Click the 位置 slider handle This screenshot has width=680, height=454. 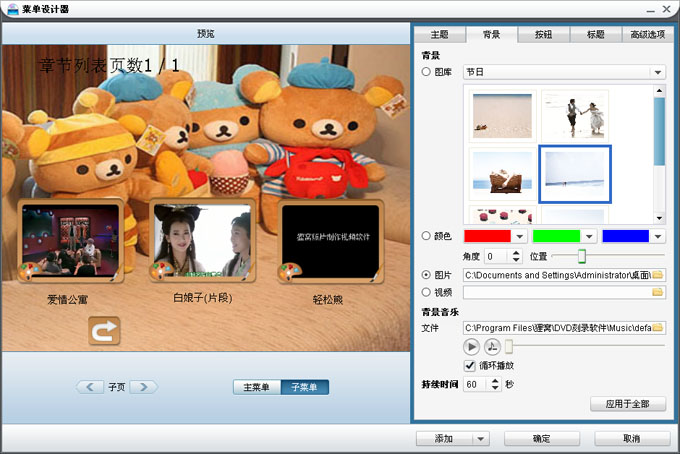[582, 256]
